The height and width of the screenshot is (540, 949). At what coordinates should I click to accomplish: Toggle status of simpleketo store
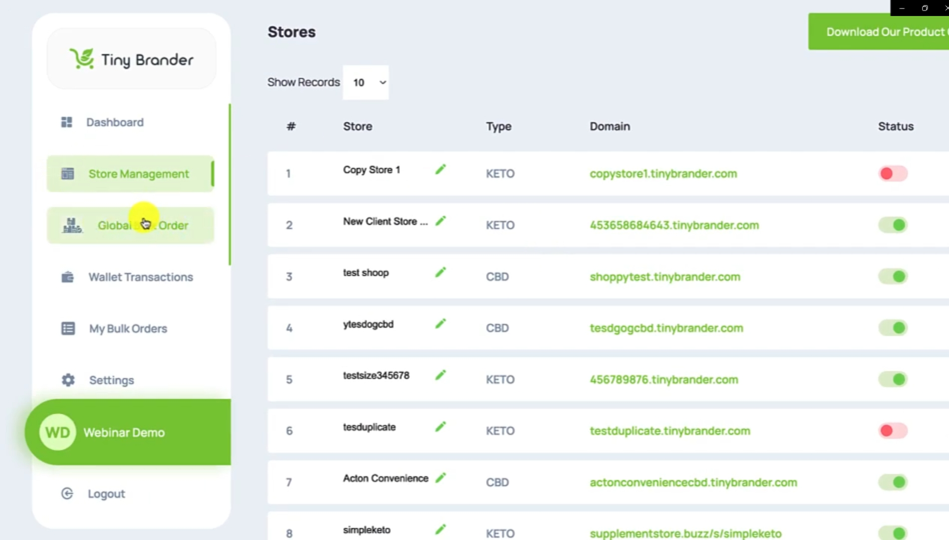coord(893,533)
